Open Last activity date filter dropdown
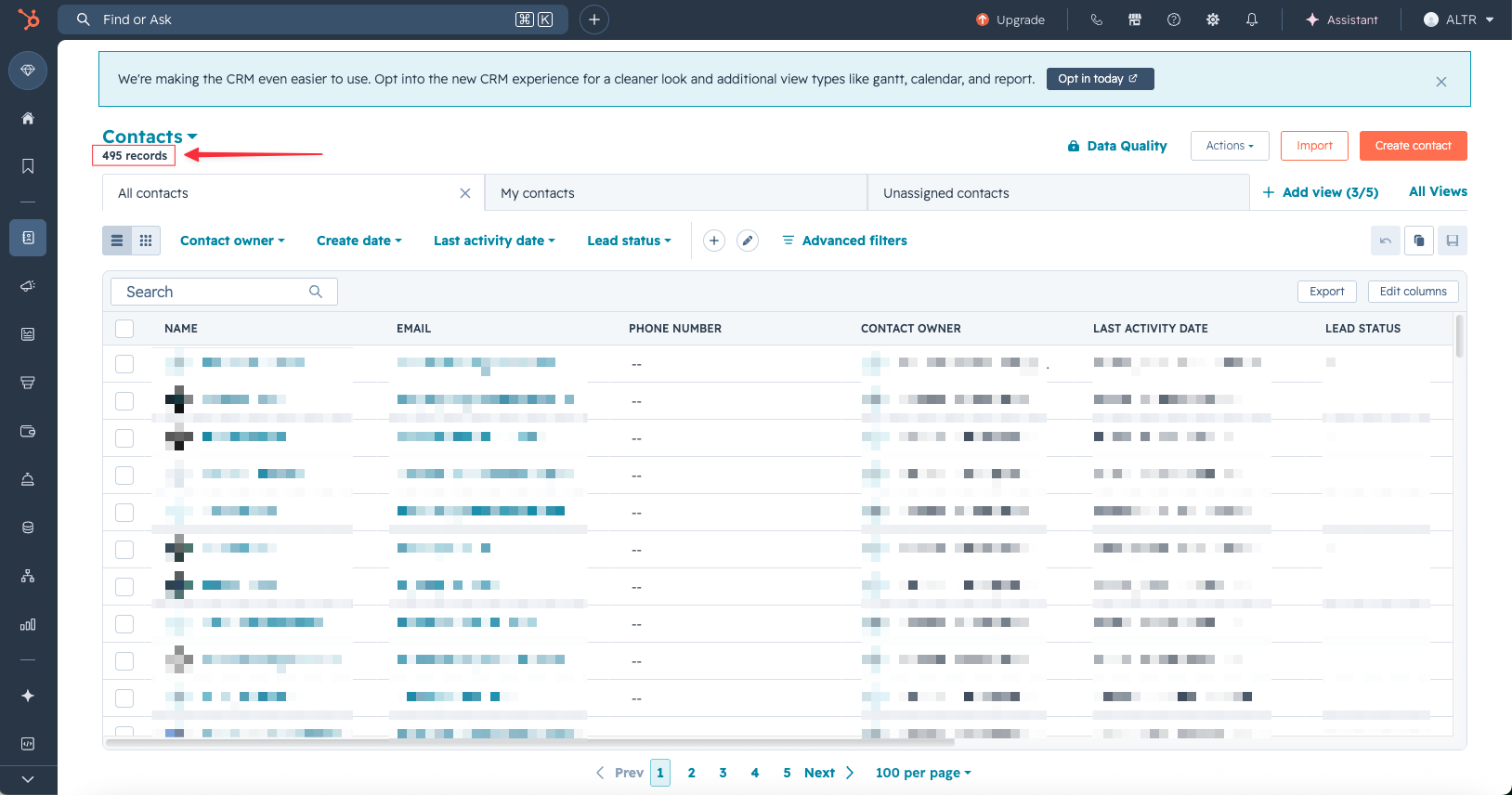Screen dimensions: 1512x795 pyautogui.click(x=494, y=241)
